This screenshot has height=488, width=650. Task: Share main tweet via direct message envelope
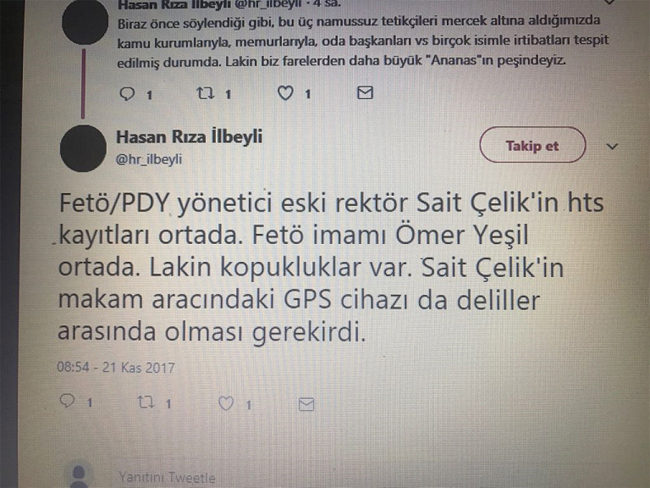306,404
